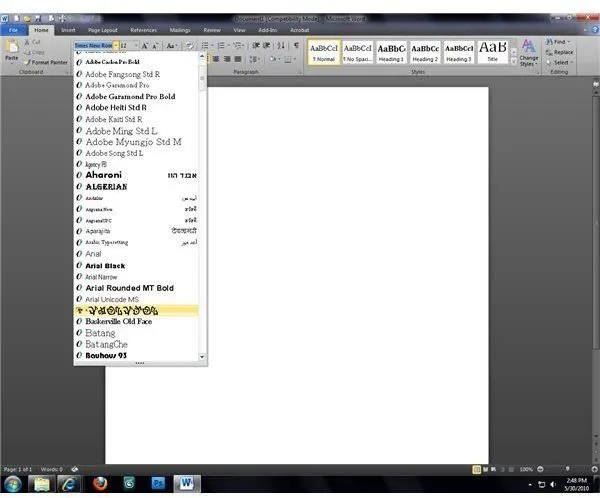Click the Replace button
This screenshot has width=600, height=498.
click(x=559, y=52)
